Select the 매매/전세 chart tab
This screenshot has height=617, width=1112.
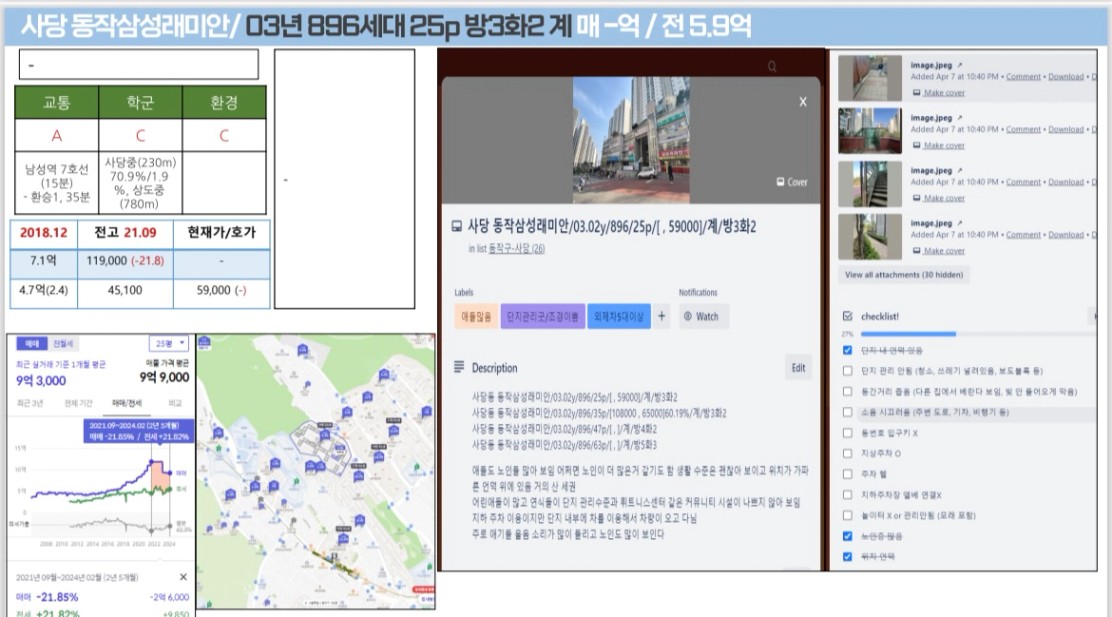click(x=127, y=403)
